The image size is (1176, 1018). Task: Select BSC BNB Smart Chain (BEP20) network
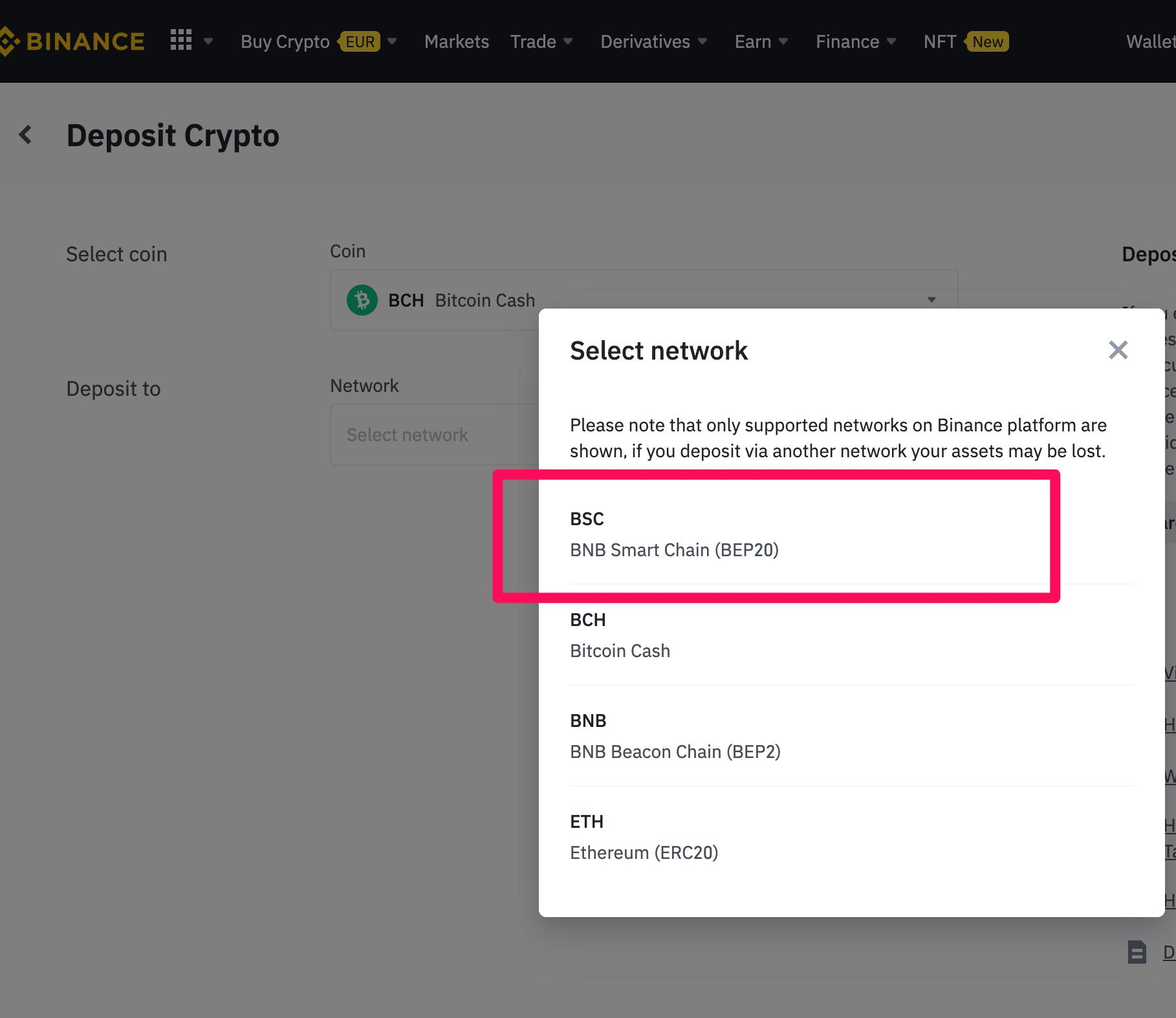pyautogui.click(x=851, y=534)
